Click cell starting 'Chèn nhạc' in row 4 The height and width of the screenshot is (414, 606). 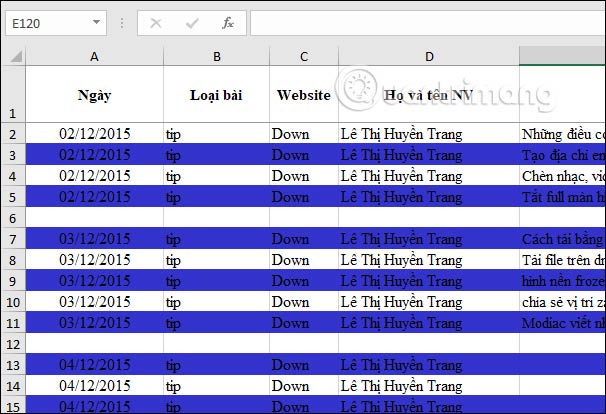(x=563, y=175)
